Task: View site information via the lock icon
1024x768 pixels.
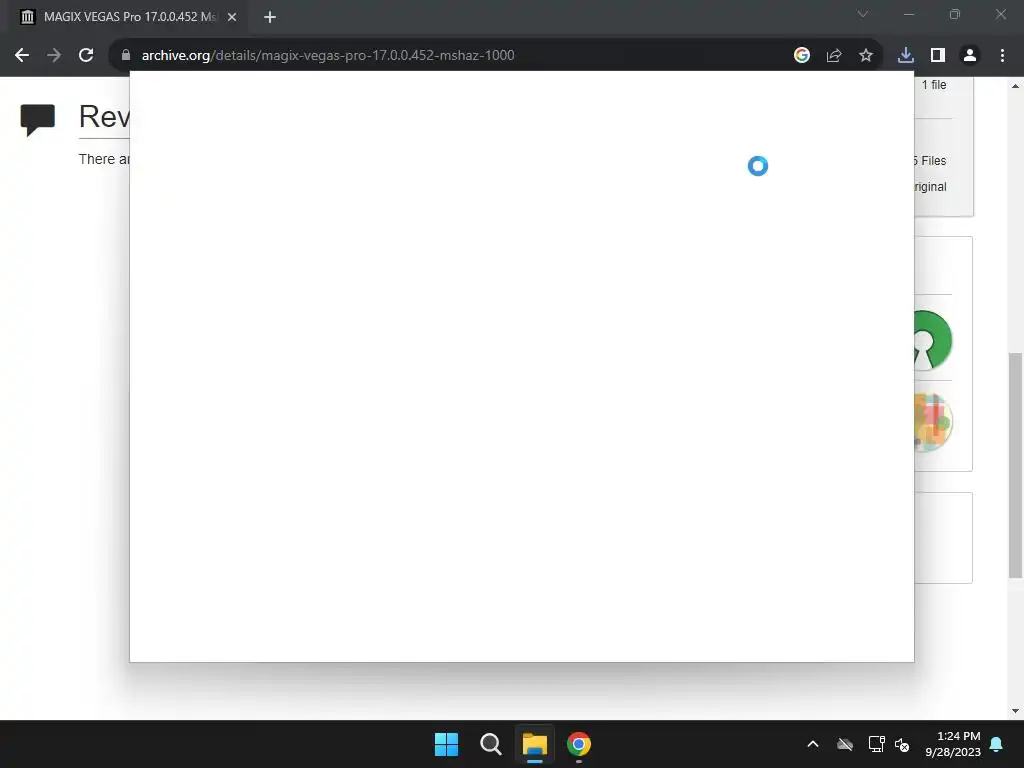Action: 126,56
